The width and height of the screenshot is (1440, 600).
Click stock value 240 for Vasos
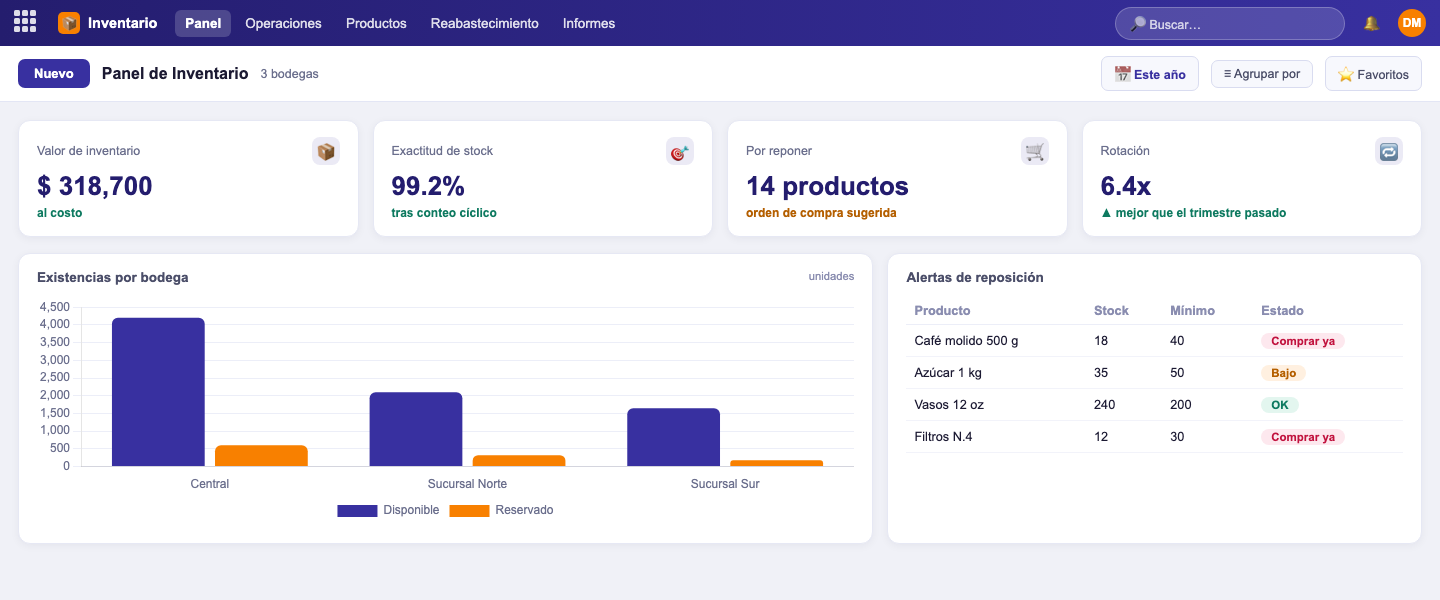(x=1105, y=405)
